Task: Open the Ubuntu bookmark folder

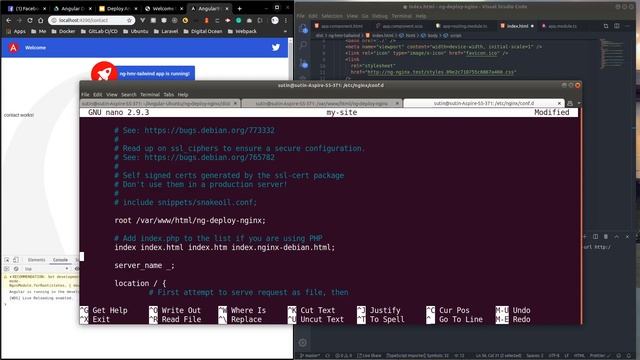Action: (136, 31)
